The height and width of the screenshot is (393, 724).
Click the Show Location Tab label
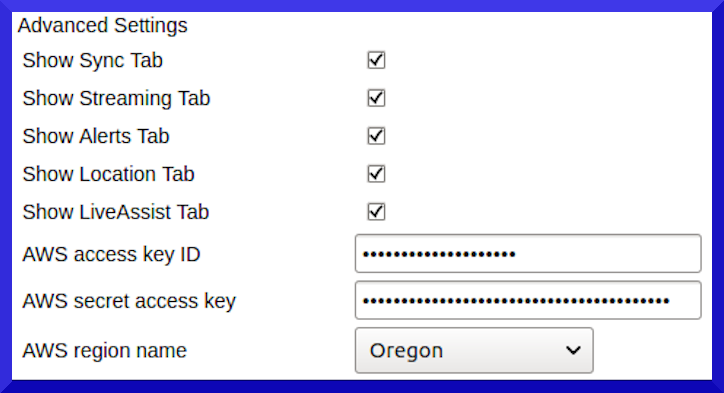(109, 174)
